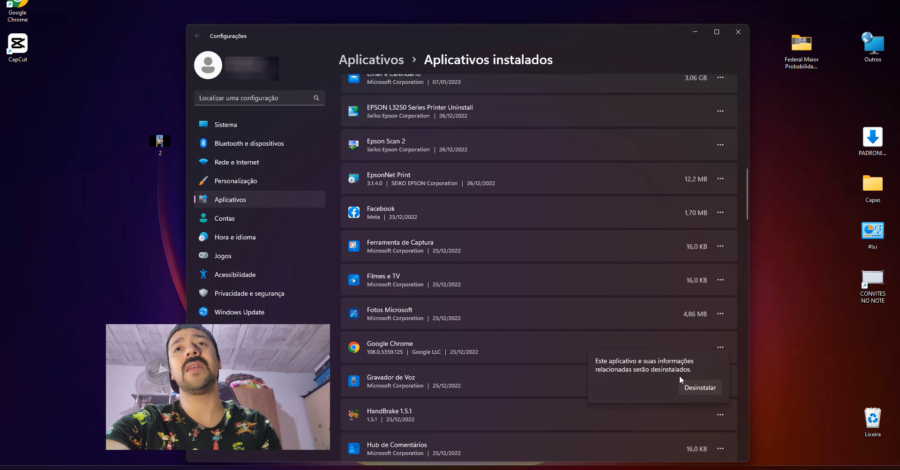Open more options for Epson Scan 2
900x470 pixels.
[x=720, y=145]
